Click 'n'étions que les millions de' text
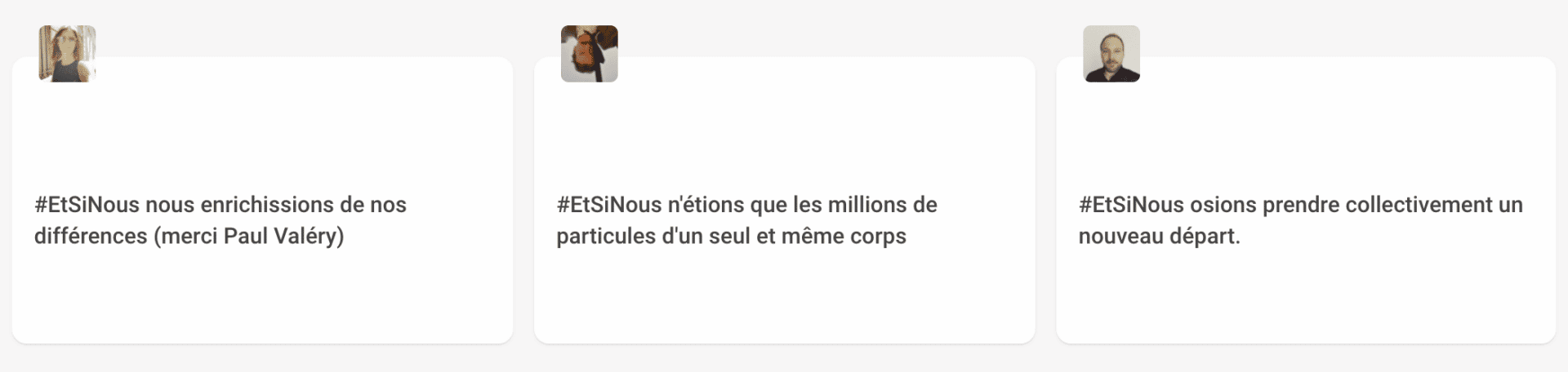1568x372 pixels. click(802, 205)
